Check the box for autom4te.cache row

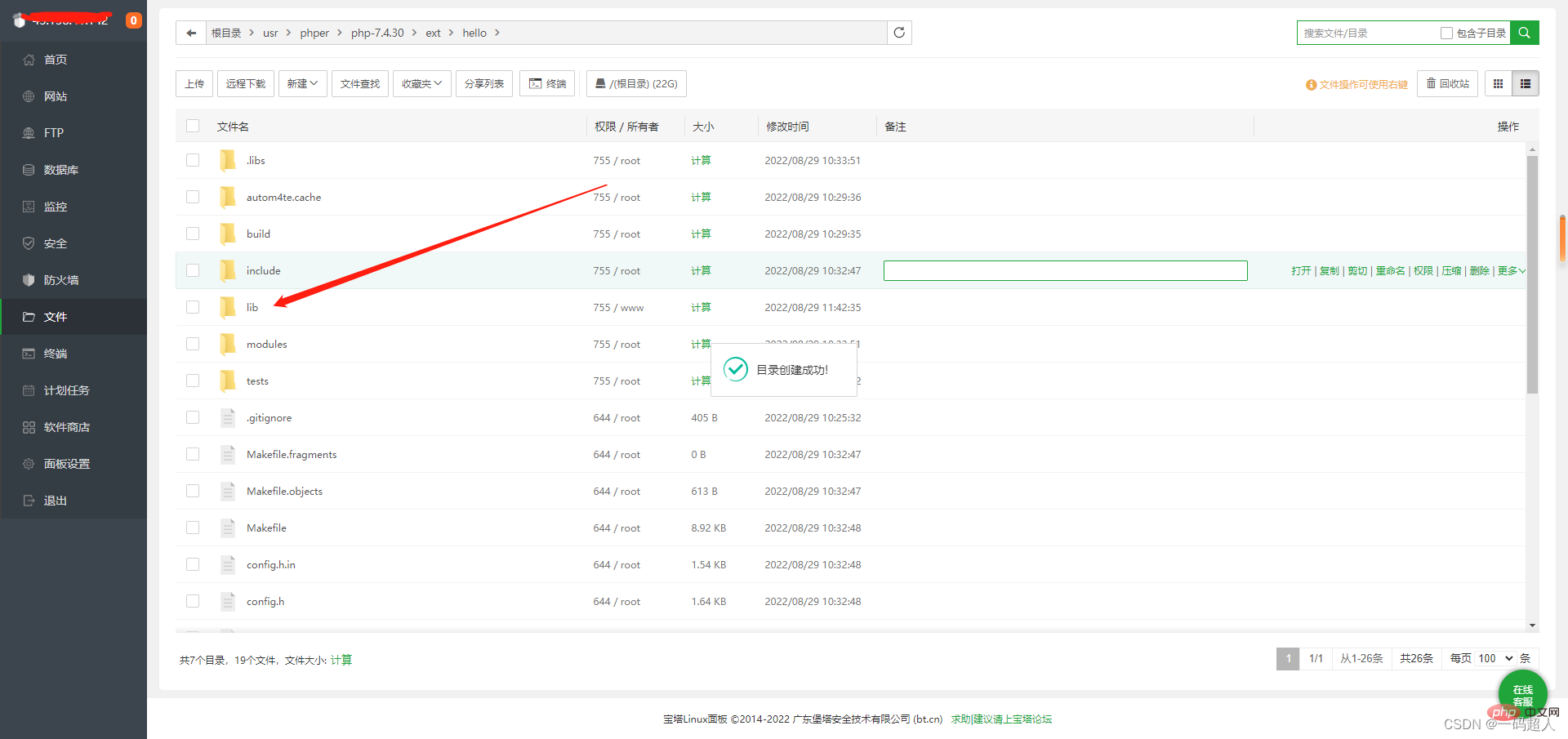click(193, 197)
